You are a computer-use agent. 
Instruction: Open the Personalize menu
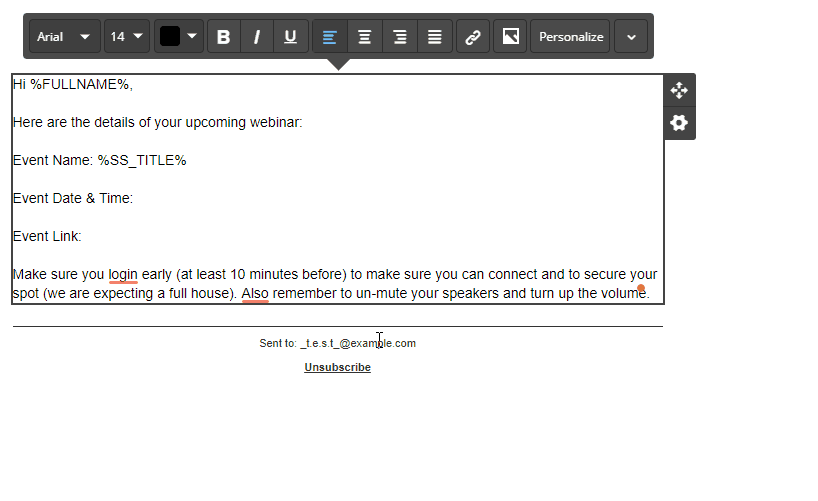pyautogui.click(x=571, y=37)
